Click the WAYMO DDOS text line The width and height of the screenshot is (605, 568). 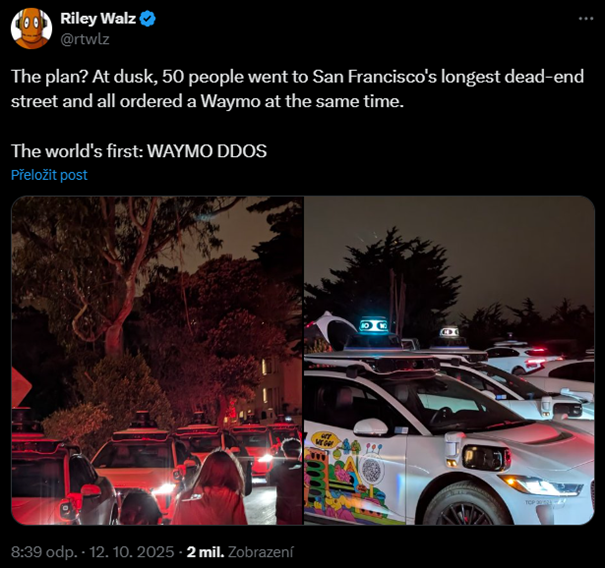pos(139,151)
